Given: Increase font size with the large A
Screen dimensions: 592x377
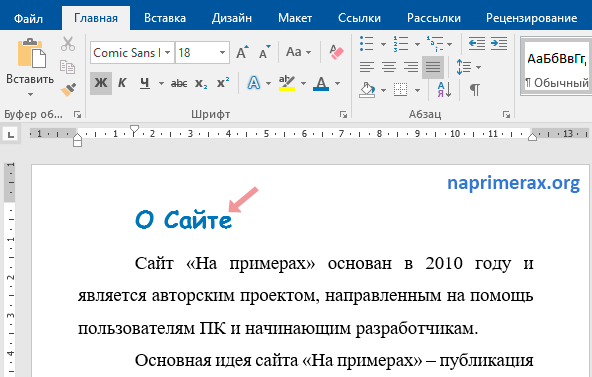Looking at the screenshot, I should (242, 52).
